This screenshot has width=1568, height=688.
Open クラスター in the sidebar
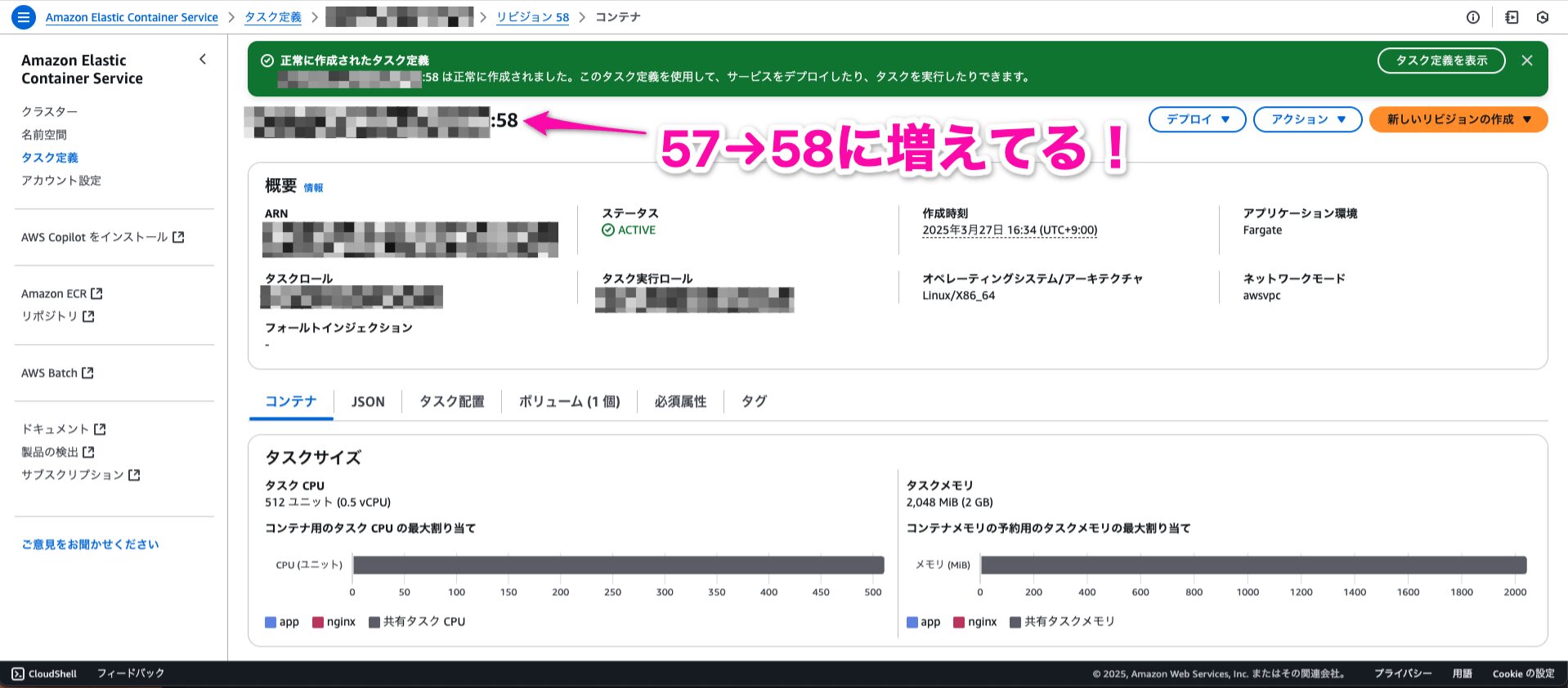pyautogui.click(x=49, y=111)
